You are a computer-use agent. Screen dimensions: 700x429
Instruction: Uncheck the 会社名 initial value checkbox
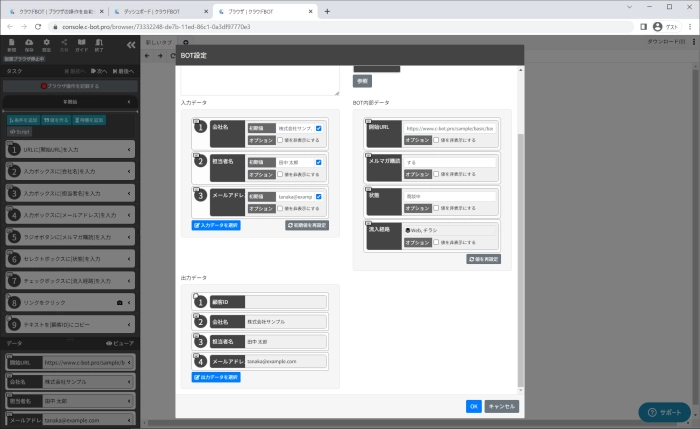pos(319,128)
